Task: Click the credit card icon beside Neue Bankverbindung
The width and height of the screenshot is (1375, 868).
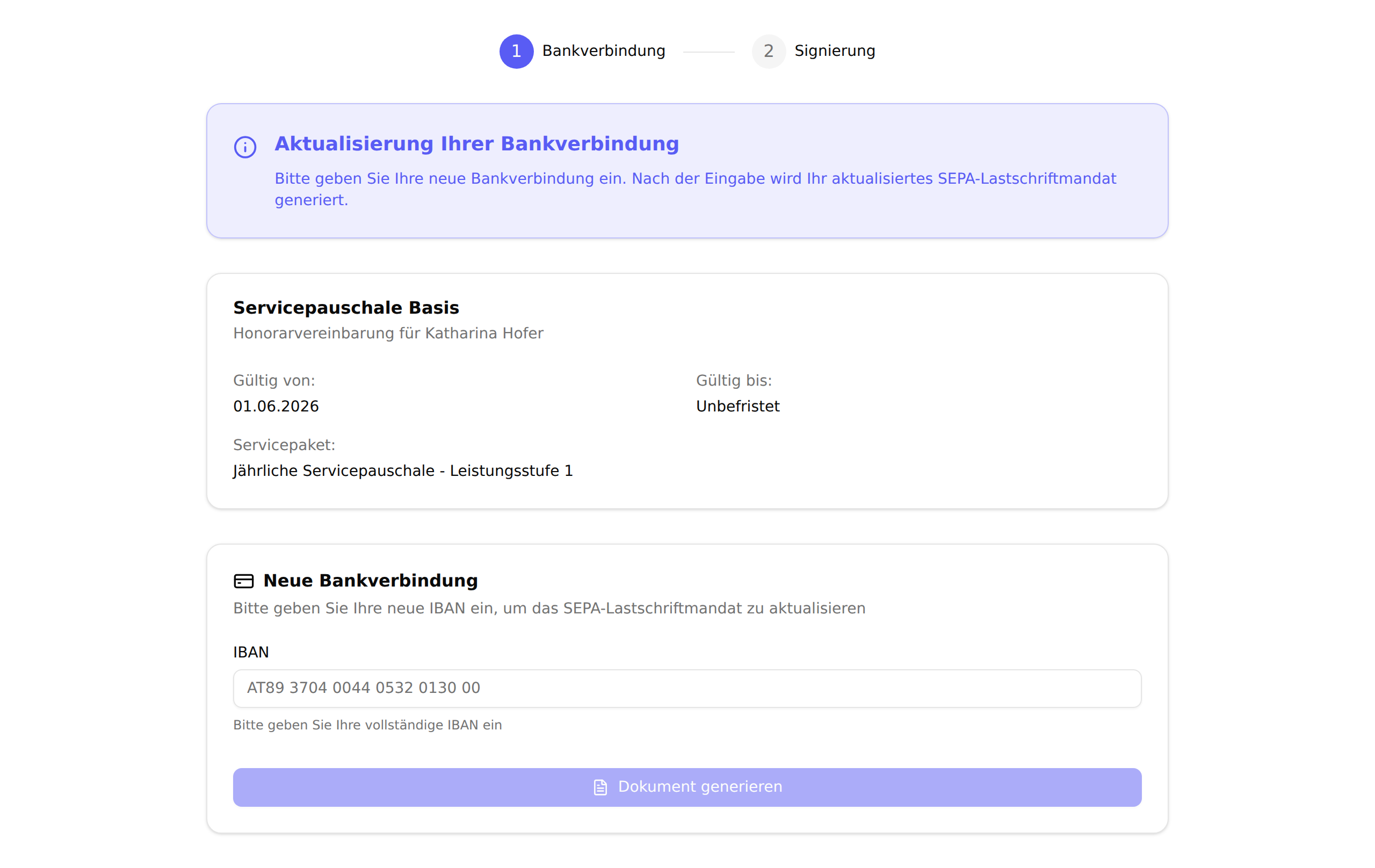Action: [244, 581]
